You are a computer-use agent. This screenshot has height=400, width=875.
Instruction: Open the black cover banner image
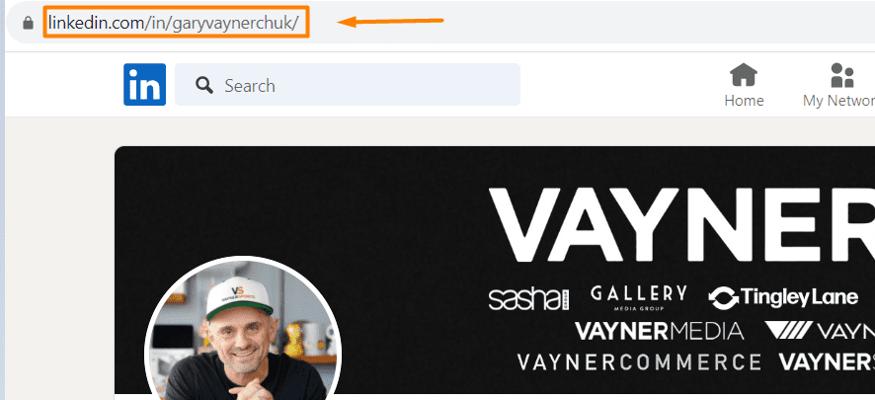(x=494, y=273)
